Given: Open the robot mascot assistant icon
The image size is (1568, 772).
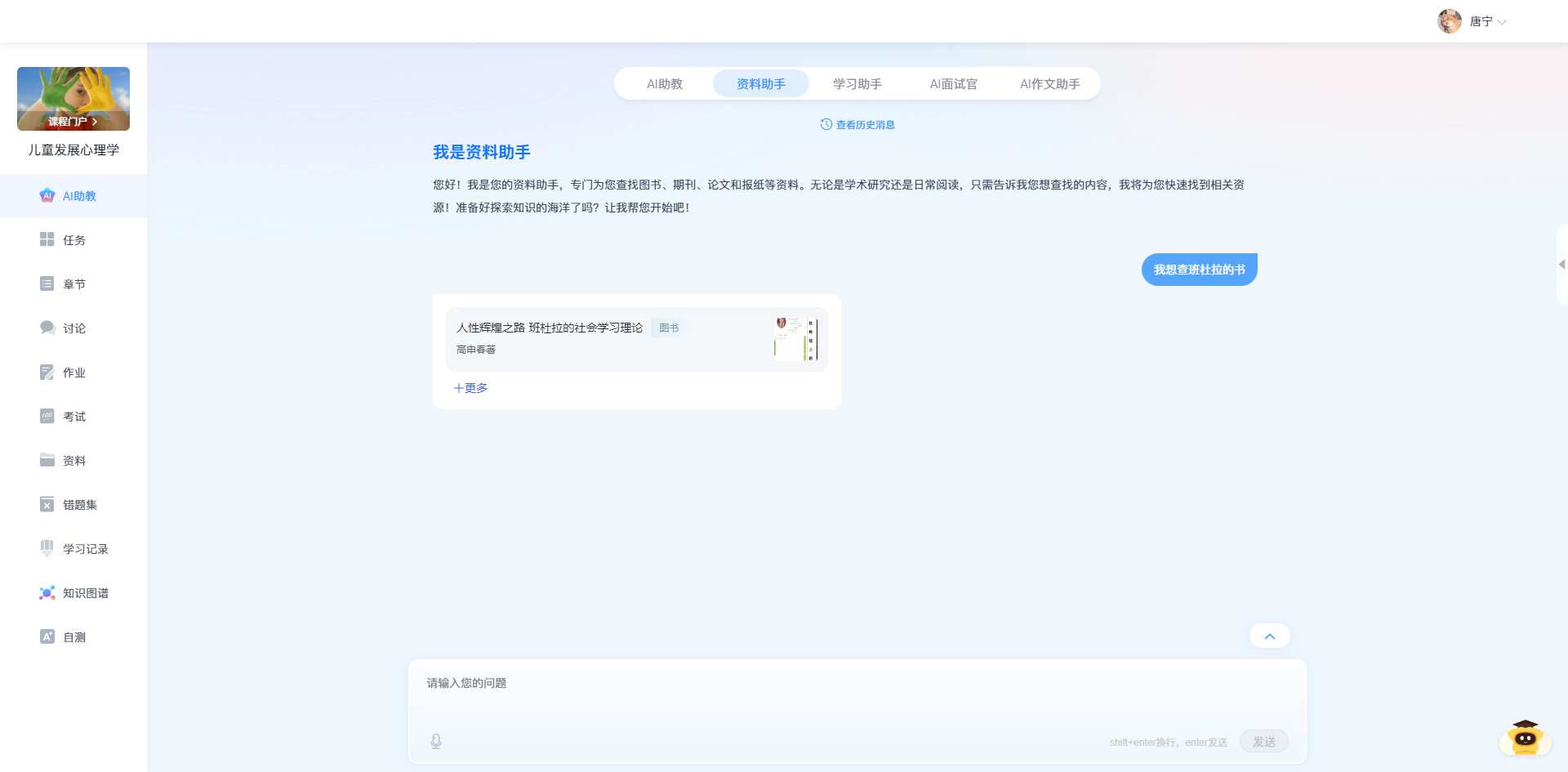Looking at the screenshot, I should pos(1524,739).
